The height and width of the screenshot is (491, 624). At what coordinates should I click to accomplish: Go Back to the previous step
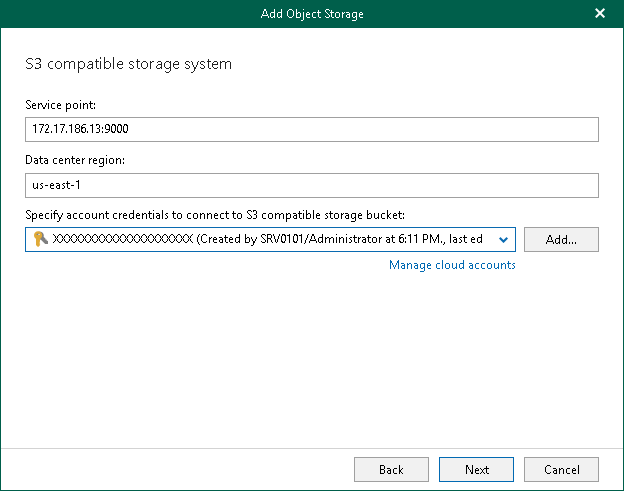point(391,469)
